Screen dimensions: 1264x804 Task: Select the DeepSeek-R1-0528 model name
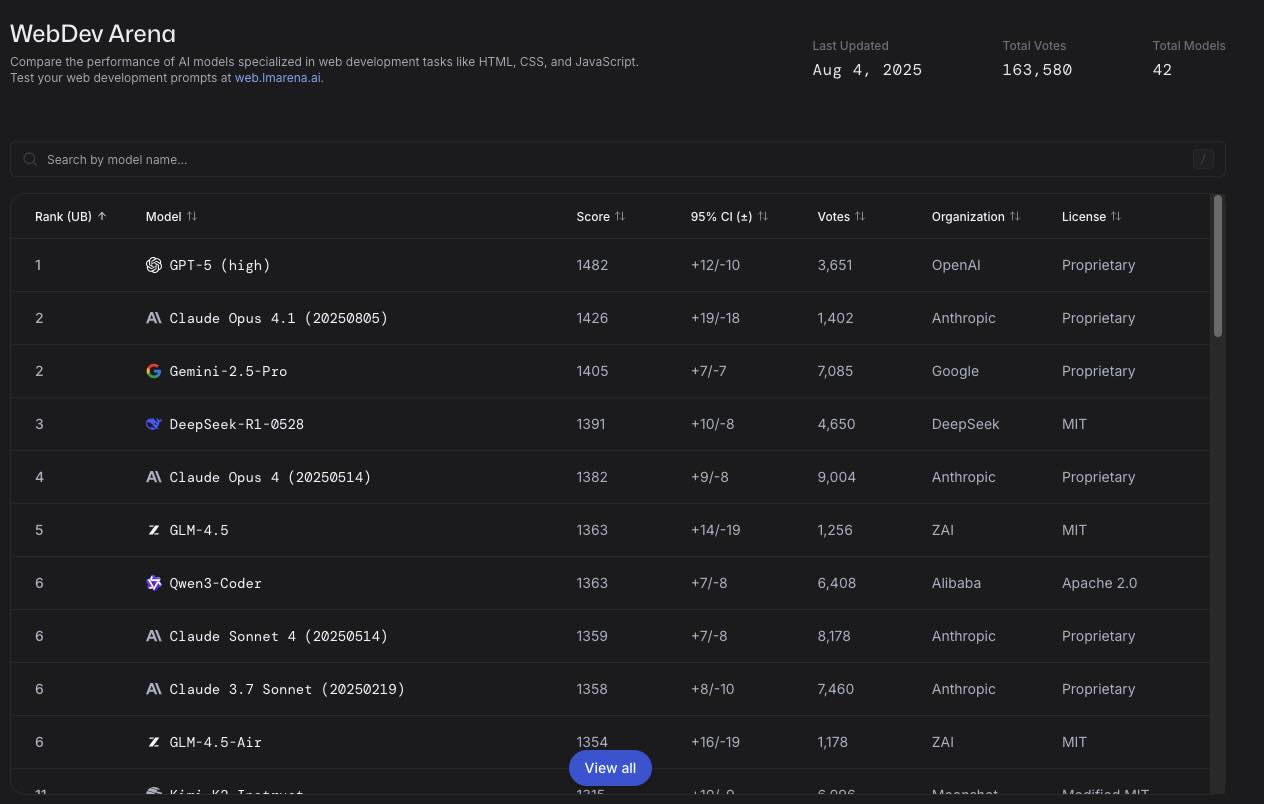click(x=237, y=424)
